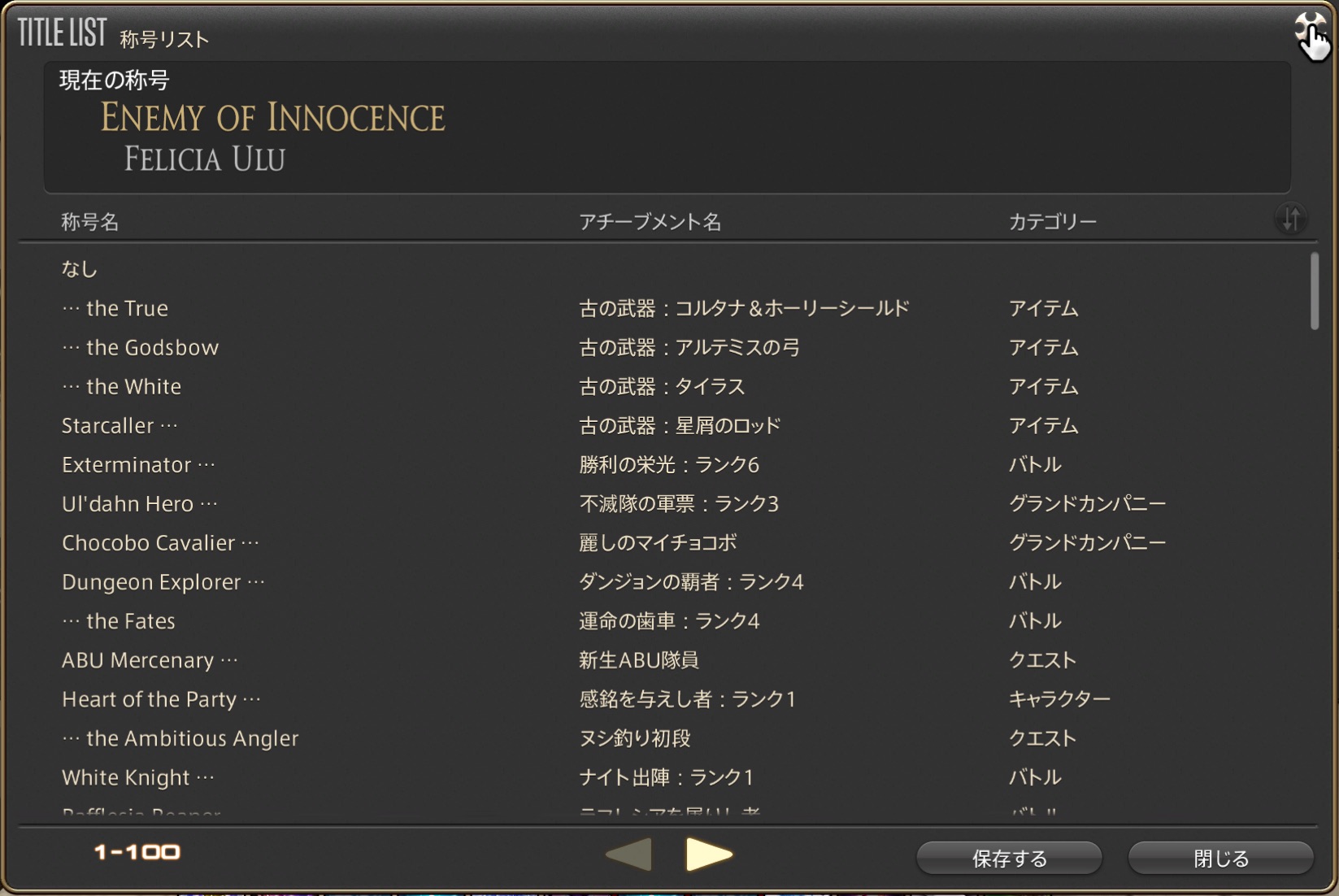
Task: Select the "Starcaller" title
Action: 120,425
